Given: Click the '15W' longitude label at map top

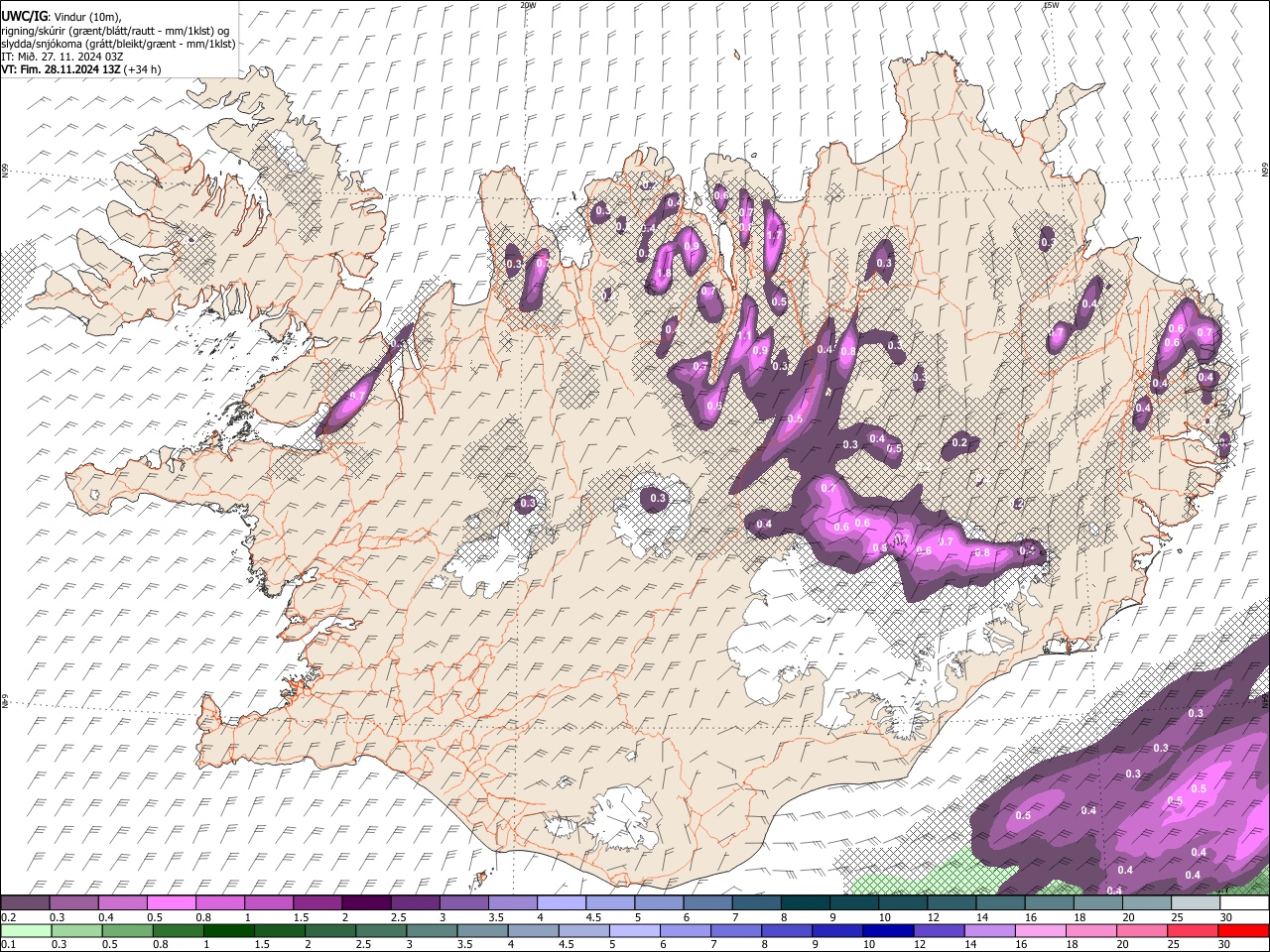Looking at the screenshot, I should tap(1051, 5).
